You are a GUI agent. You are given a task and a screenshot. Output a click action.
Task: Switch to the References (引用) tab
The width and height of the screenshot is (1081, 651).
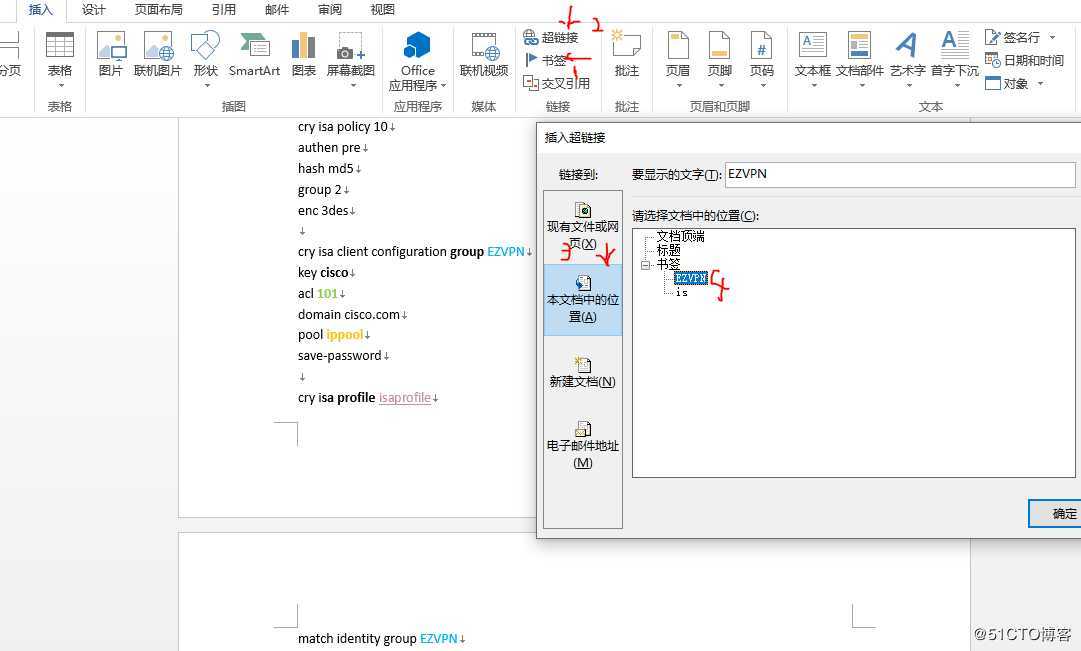tap(223, 10)
